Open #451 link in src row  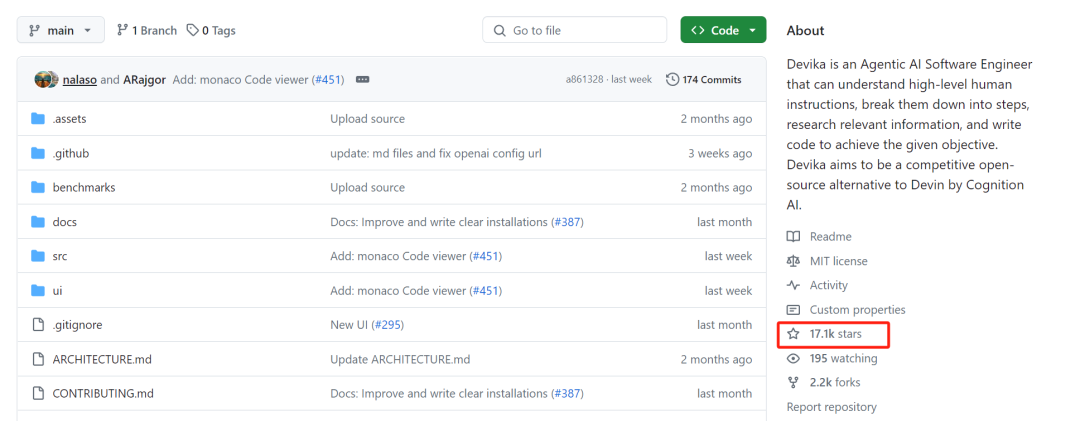pos(486,256)
